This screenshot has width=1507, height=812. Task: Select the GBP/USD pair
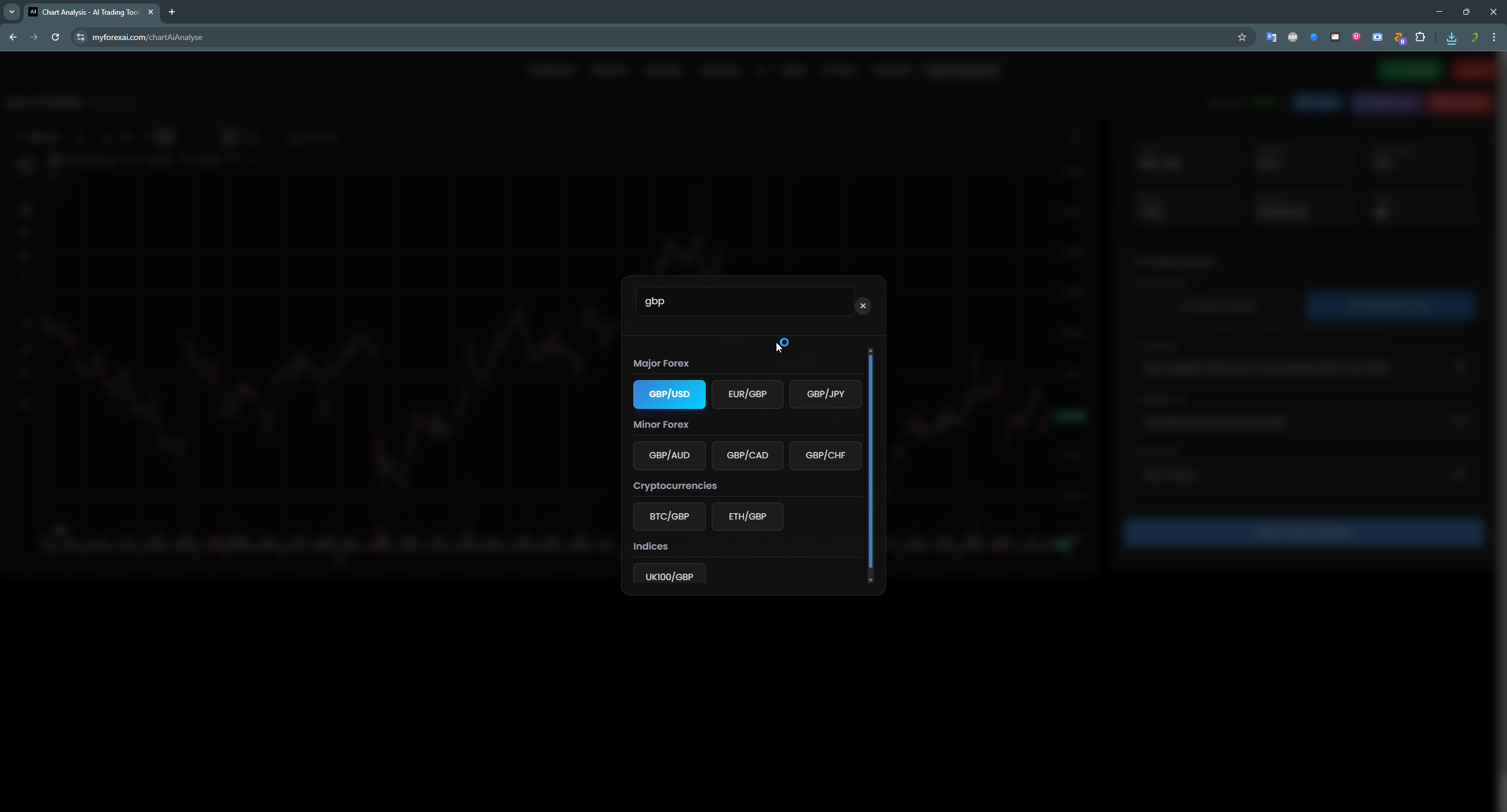point(669,394)
